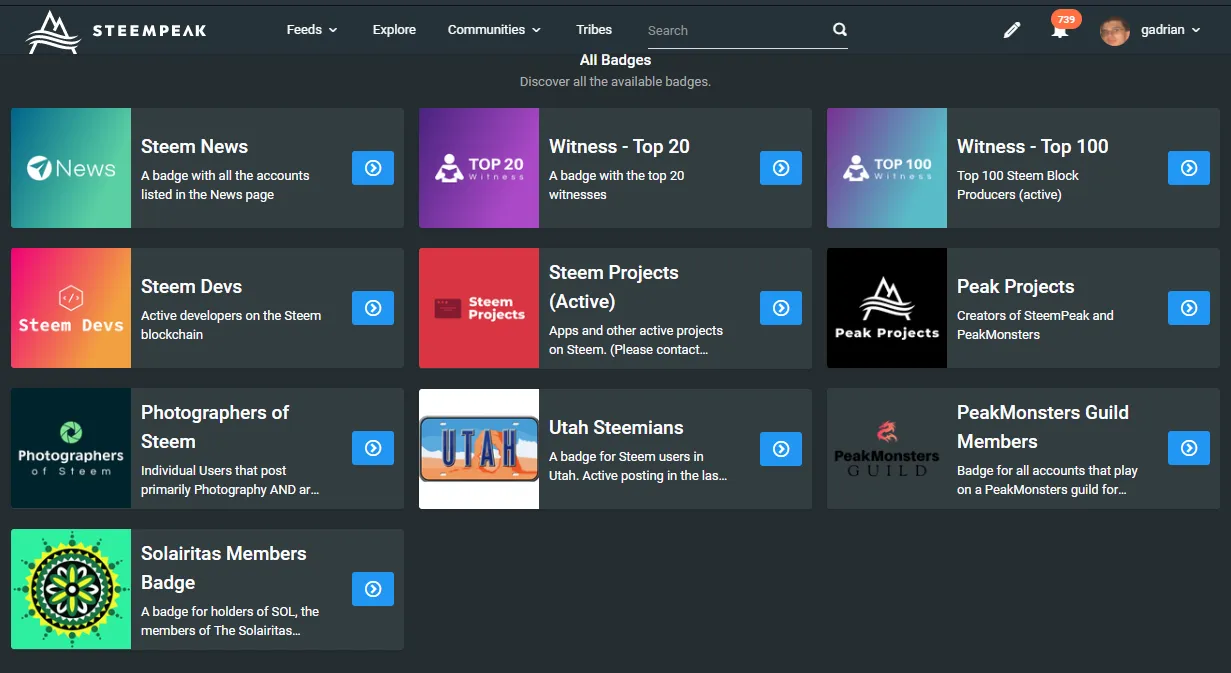
Task: Click the Steem News badge title
Action: pyautogui.click(x=194, y=146)
